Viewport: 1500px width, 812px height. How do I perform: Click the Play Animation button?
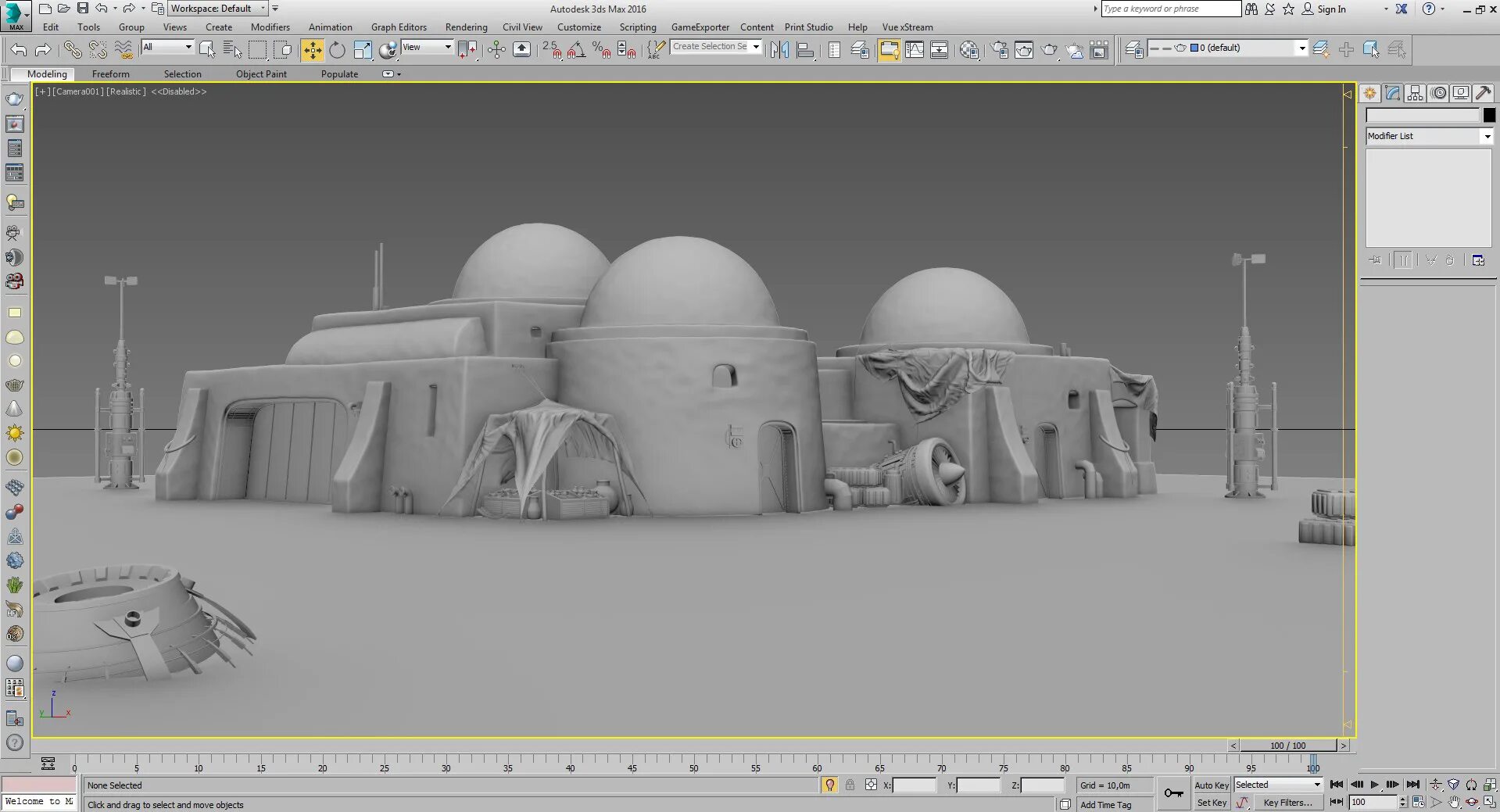[x=1375, y=785]
